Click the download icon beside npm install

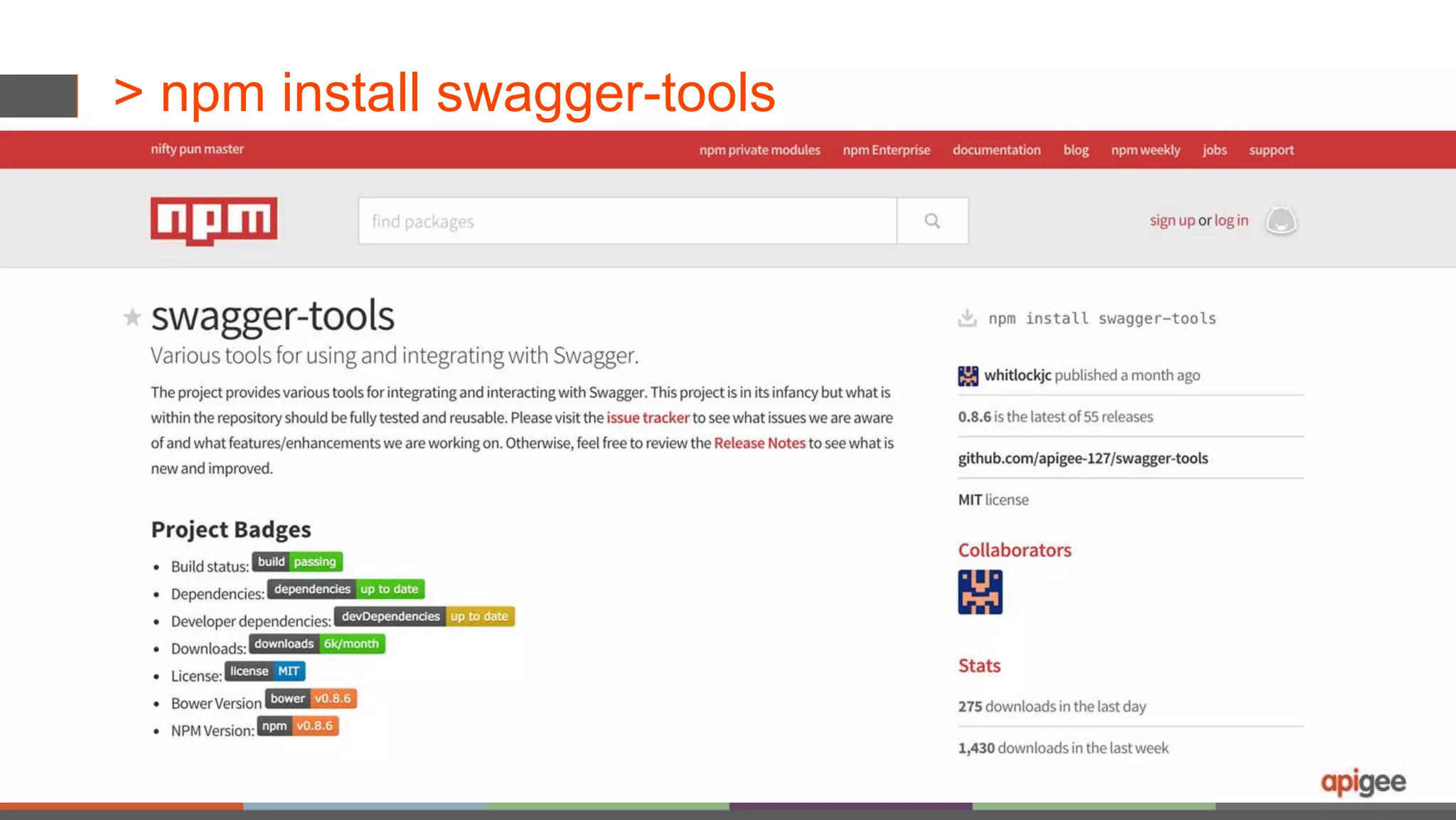pyautogui.click(x=967, y=318)
